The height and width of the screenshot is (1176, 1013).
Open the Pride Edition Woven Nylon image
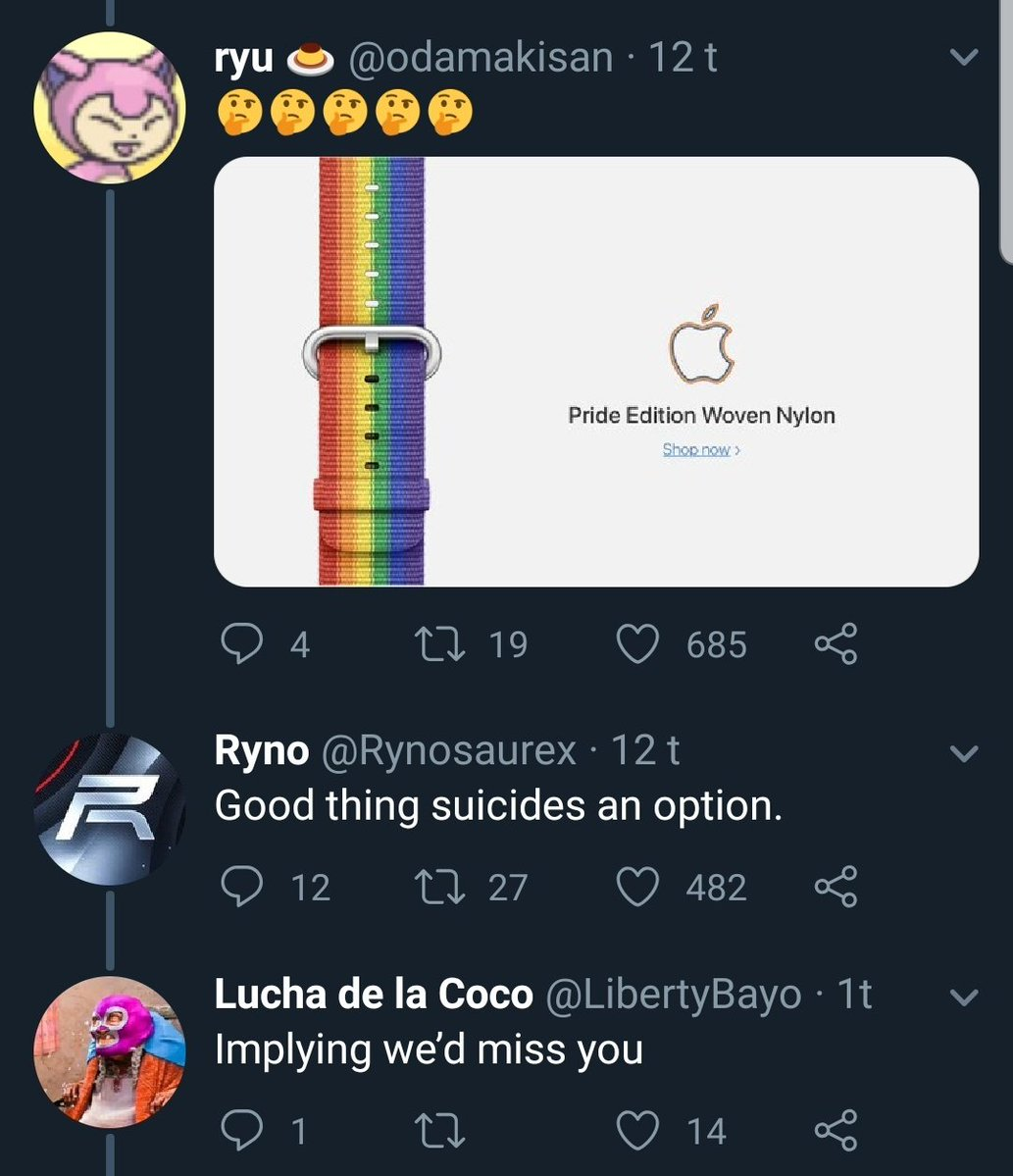pos(596,372)
